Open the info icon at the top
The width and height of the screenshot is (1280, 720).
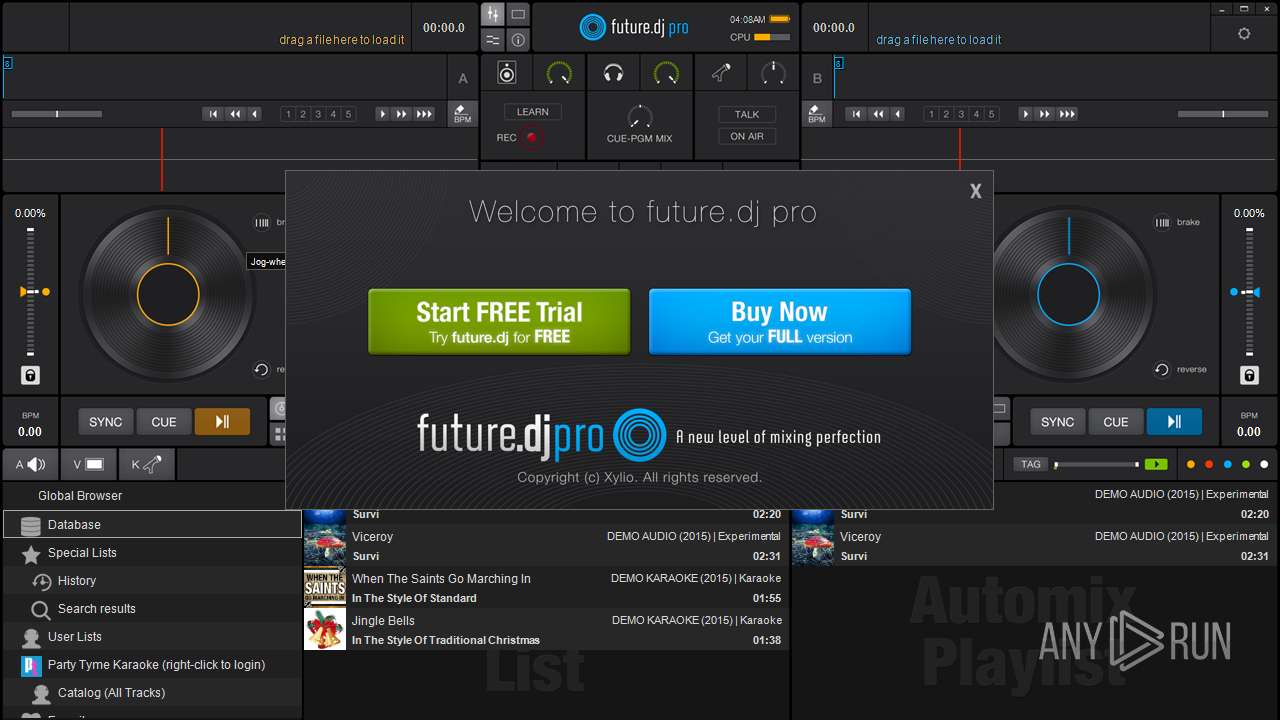tap(518, 40)
